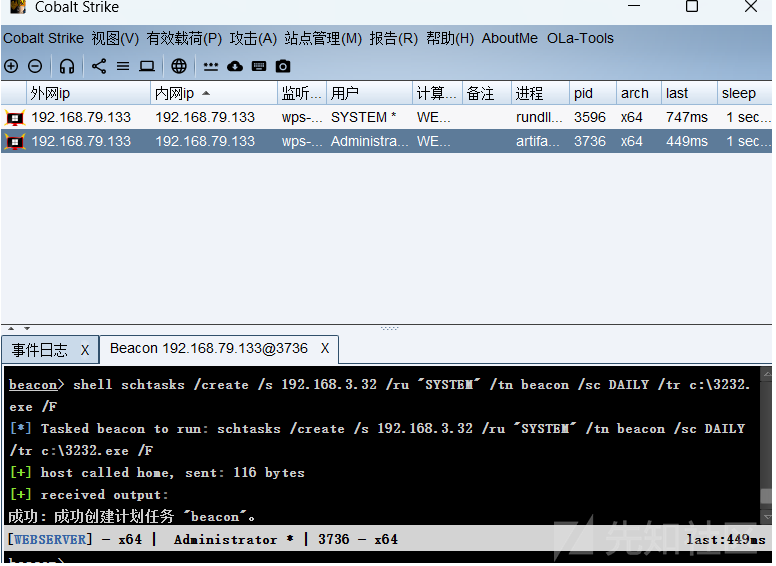Open the 报告(R) menu
776x566 pixels.
(x=393, y=38)
